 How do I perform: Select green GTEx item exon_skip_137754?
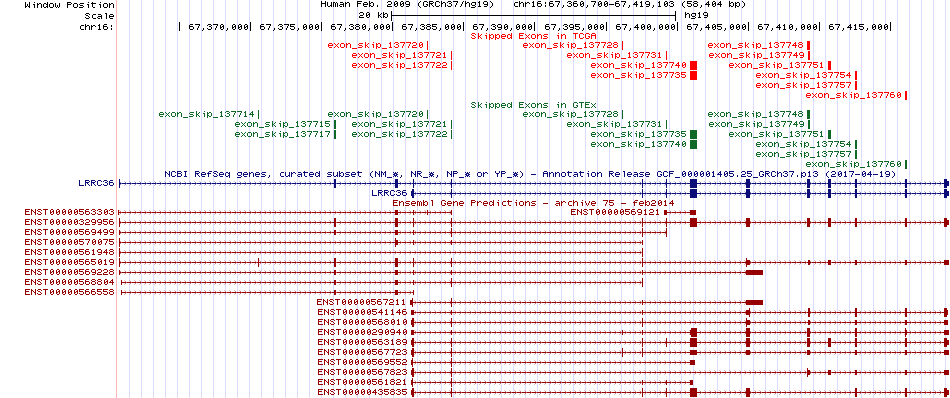pyautogui.click(x=804, y=144)
